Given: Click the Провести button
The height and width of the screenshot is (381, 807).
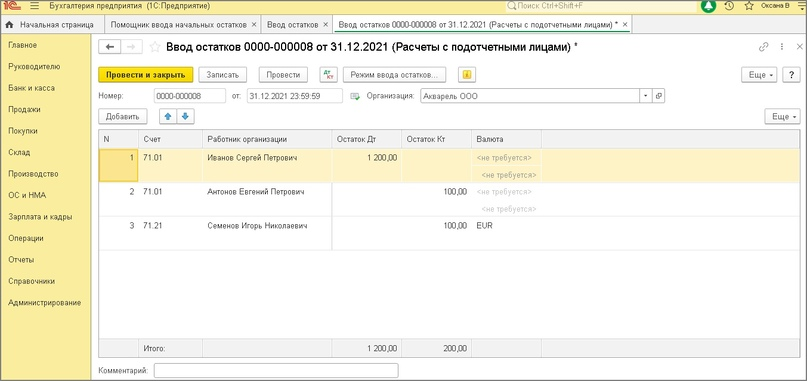Looking at the screenshot, I should coord(283,75).
